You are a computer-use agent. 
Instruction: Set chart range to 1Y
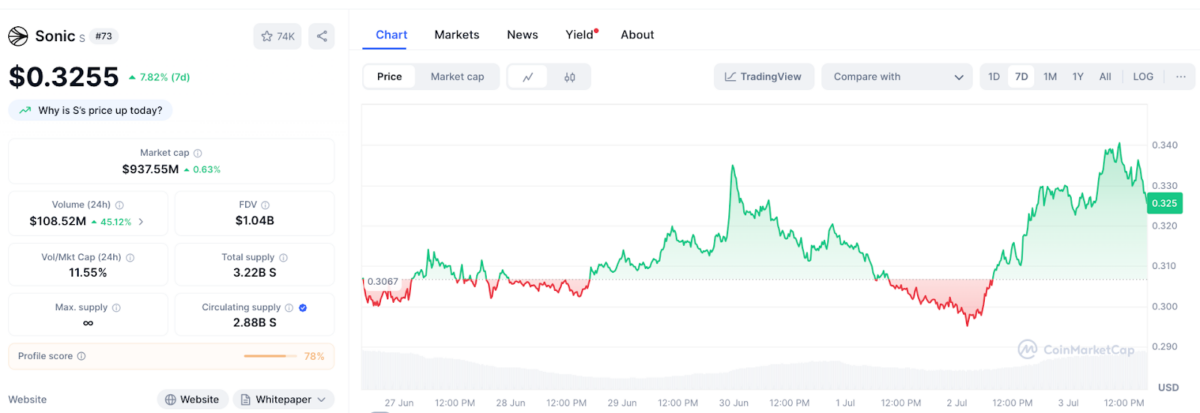click(x=1078, y=77)
